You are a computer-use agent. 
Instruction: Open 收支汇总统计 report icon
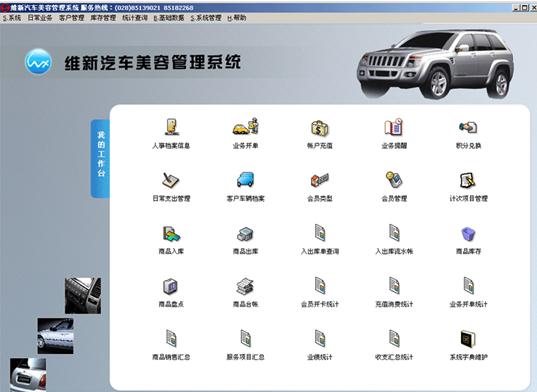[394, 338]
